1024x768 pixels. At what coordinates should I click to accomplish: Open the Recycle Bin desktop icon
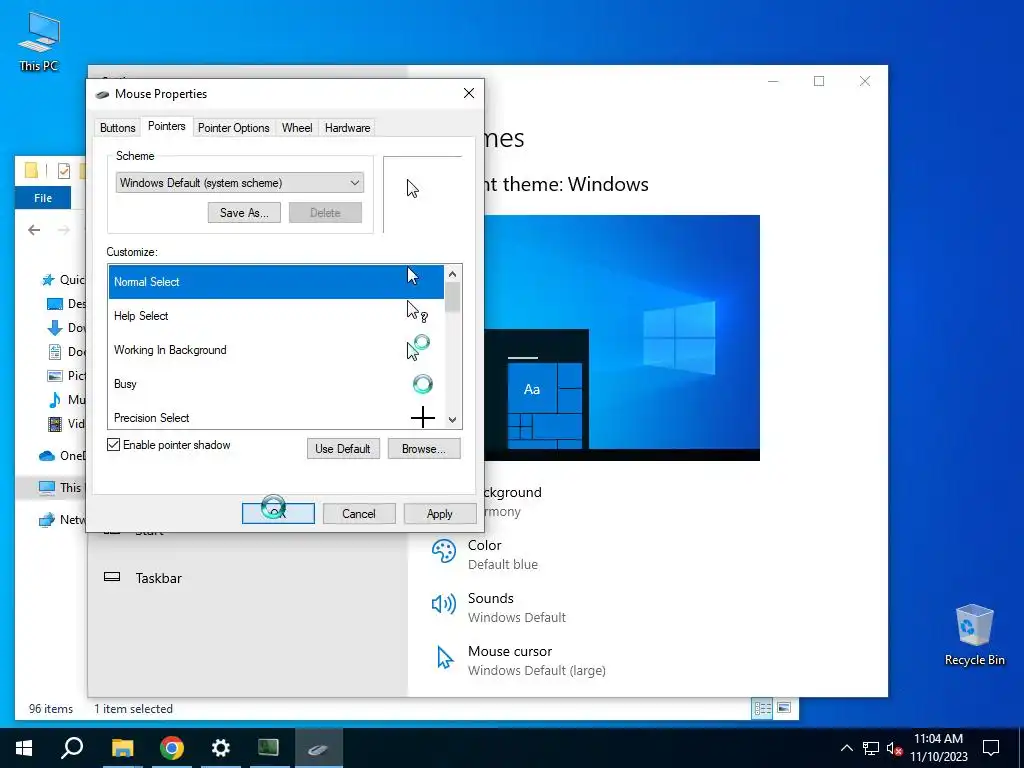[974, 635]
